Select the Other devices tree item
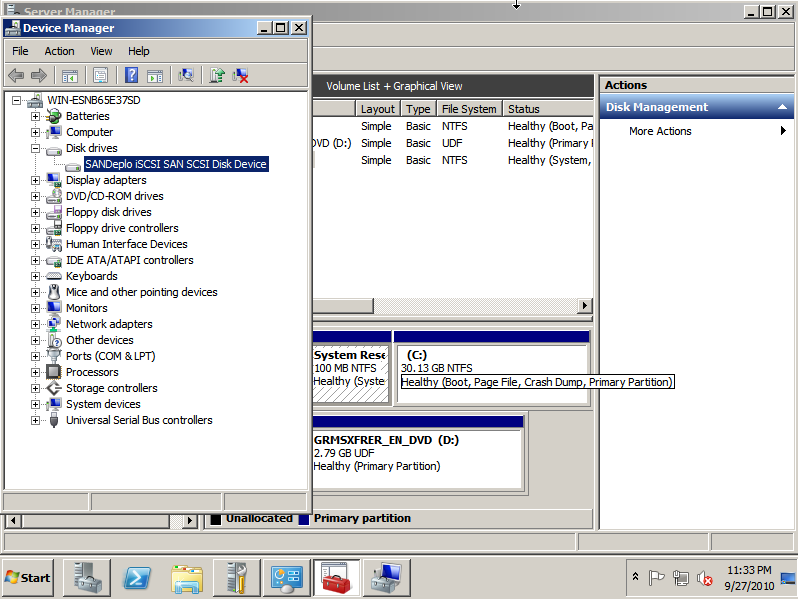The image size is (798, 599). click(x=100, y=340)
